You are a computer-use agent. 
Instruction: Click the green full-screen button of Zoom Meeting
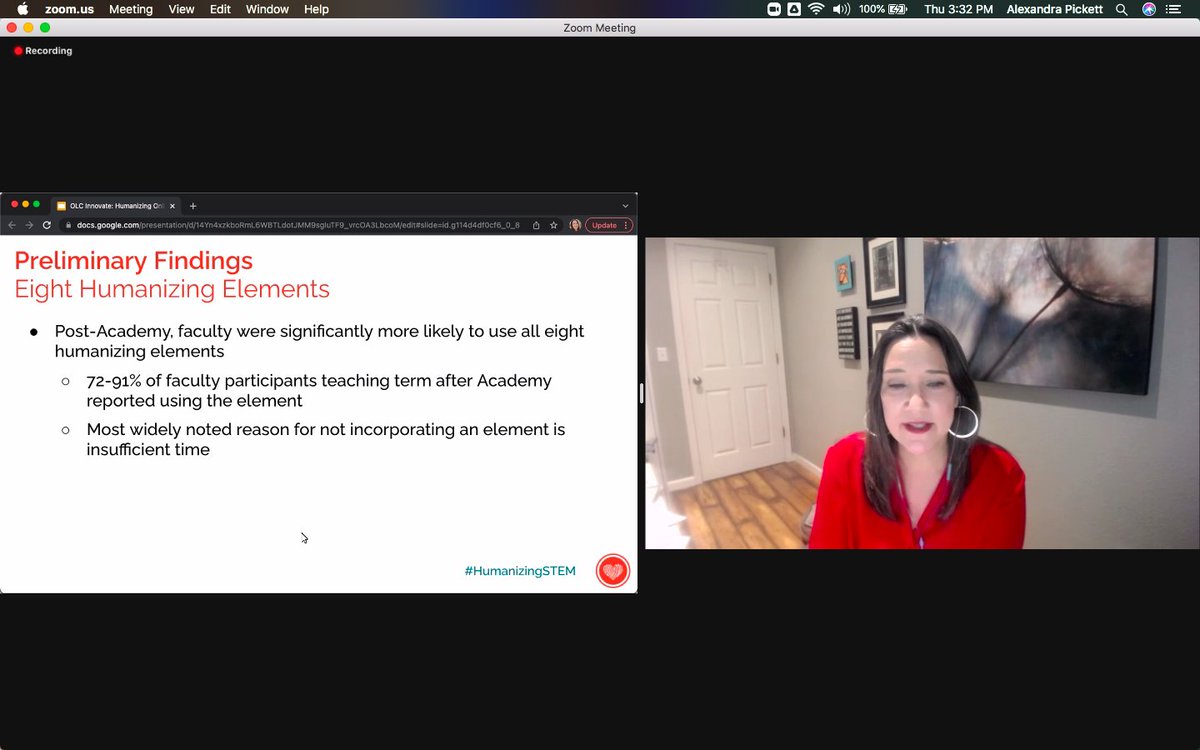click(x=45, y=27)
